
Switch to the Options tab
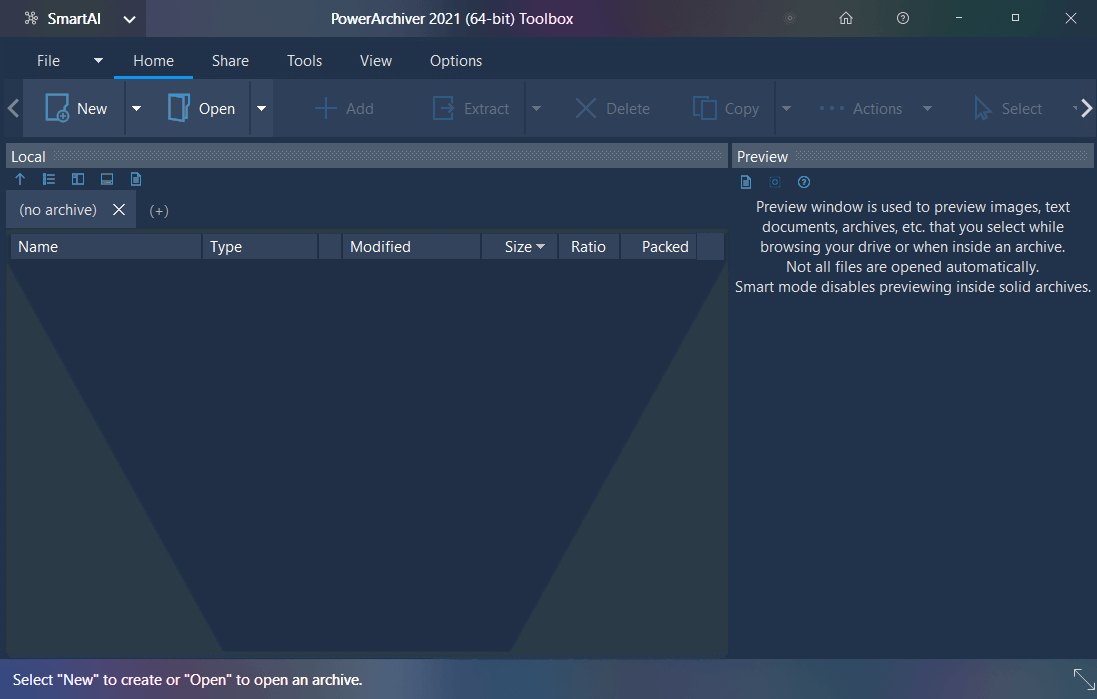tap(455, 61)
